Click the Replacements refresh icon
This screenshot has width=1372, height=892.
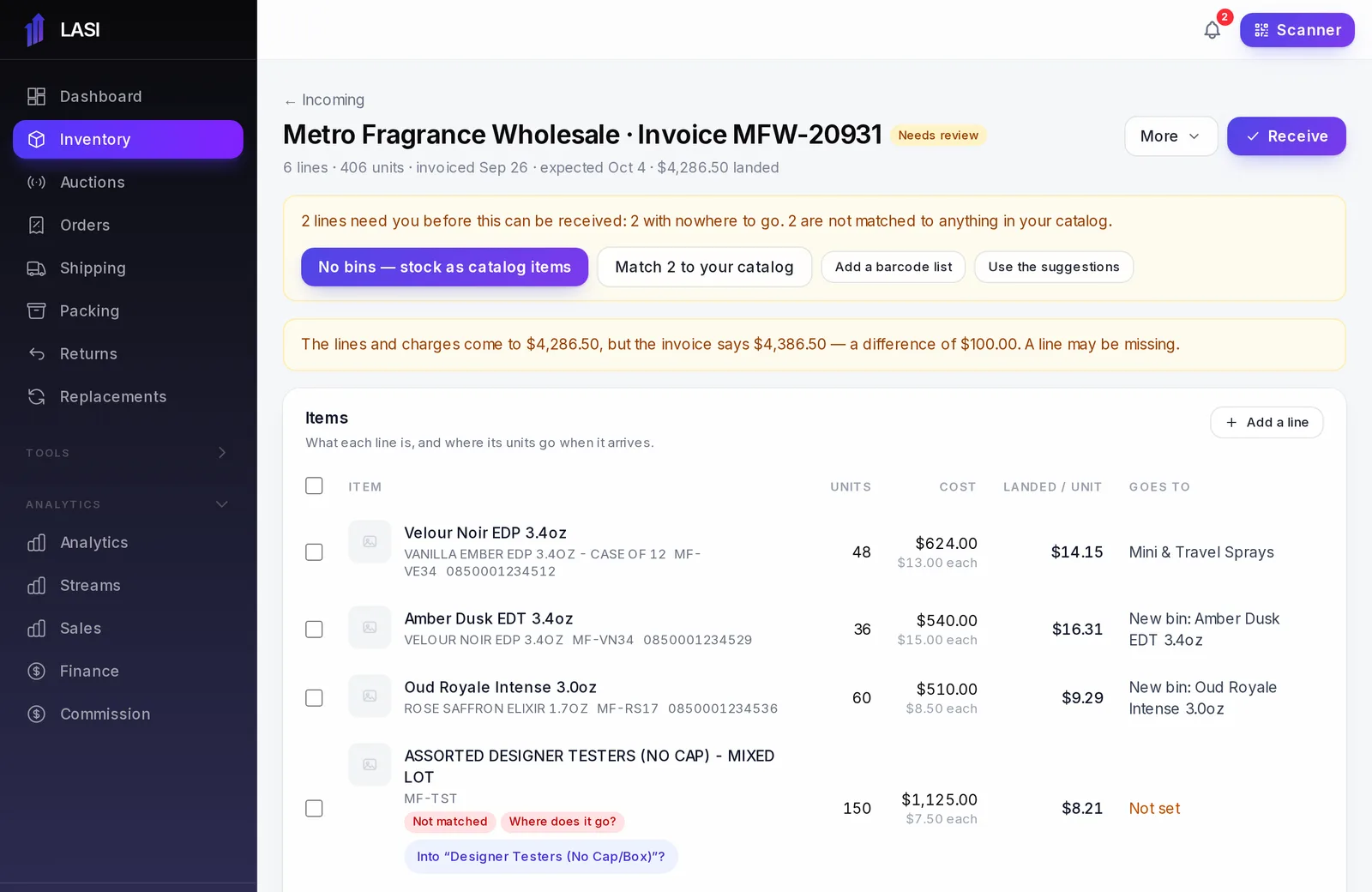36,396
